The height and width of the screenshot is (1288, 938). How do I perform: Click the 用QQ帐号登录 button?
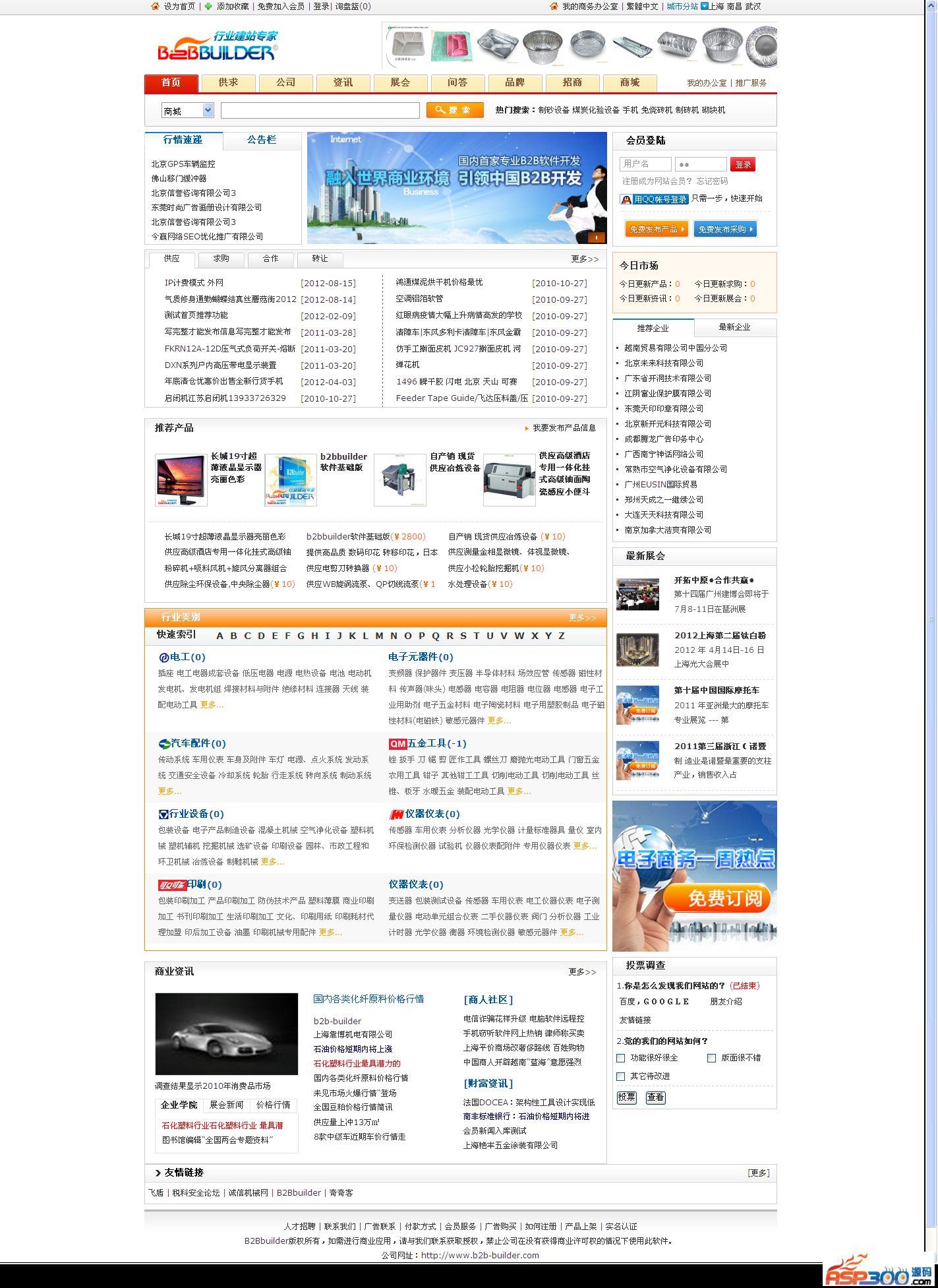pyautogui.click(x=655, y=199)
